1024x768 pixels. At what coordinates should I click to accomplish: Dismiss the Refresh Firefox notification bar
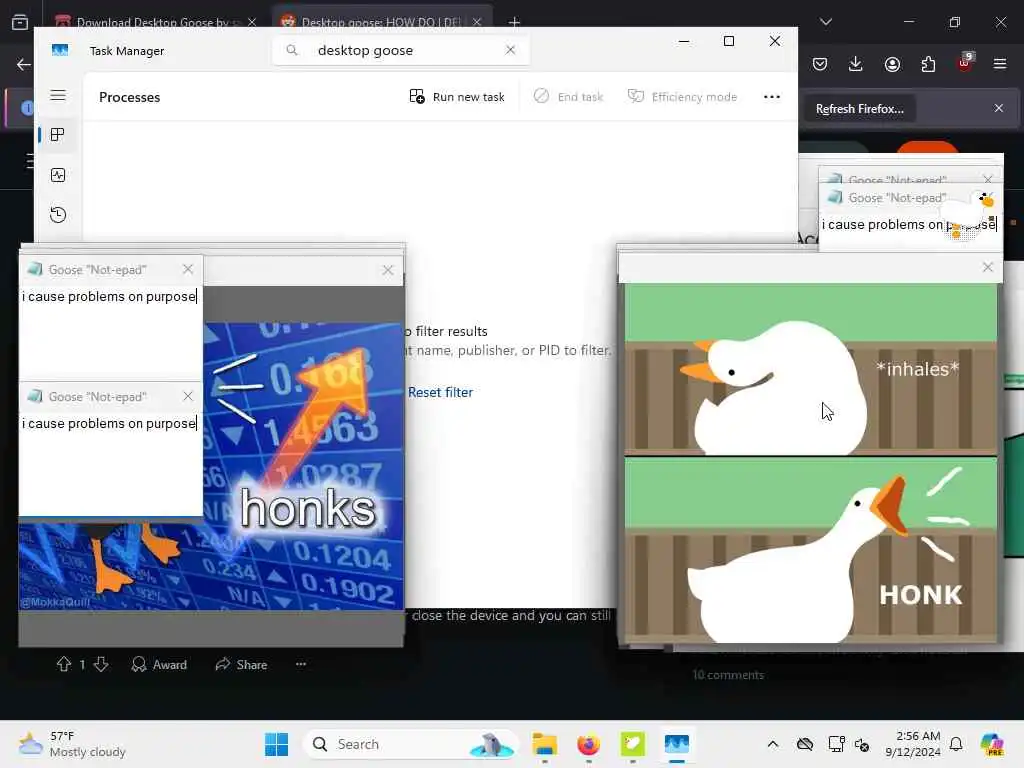point(999,108)
